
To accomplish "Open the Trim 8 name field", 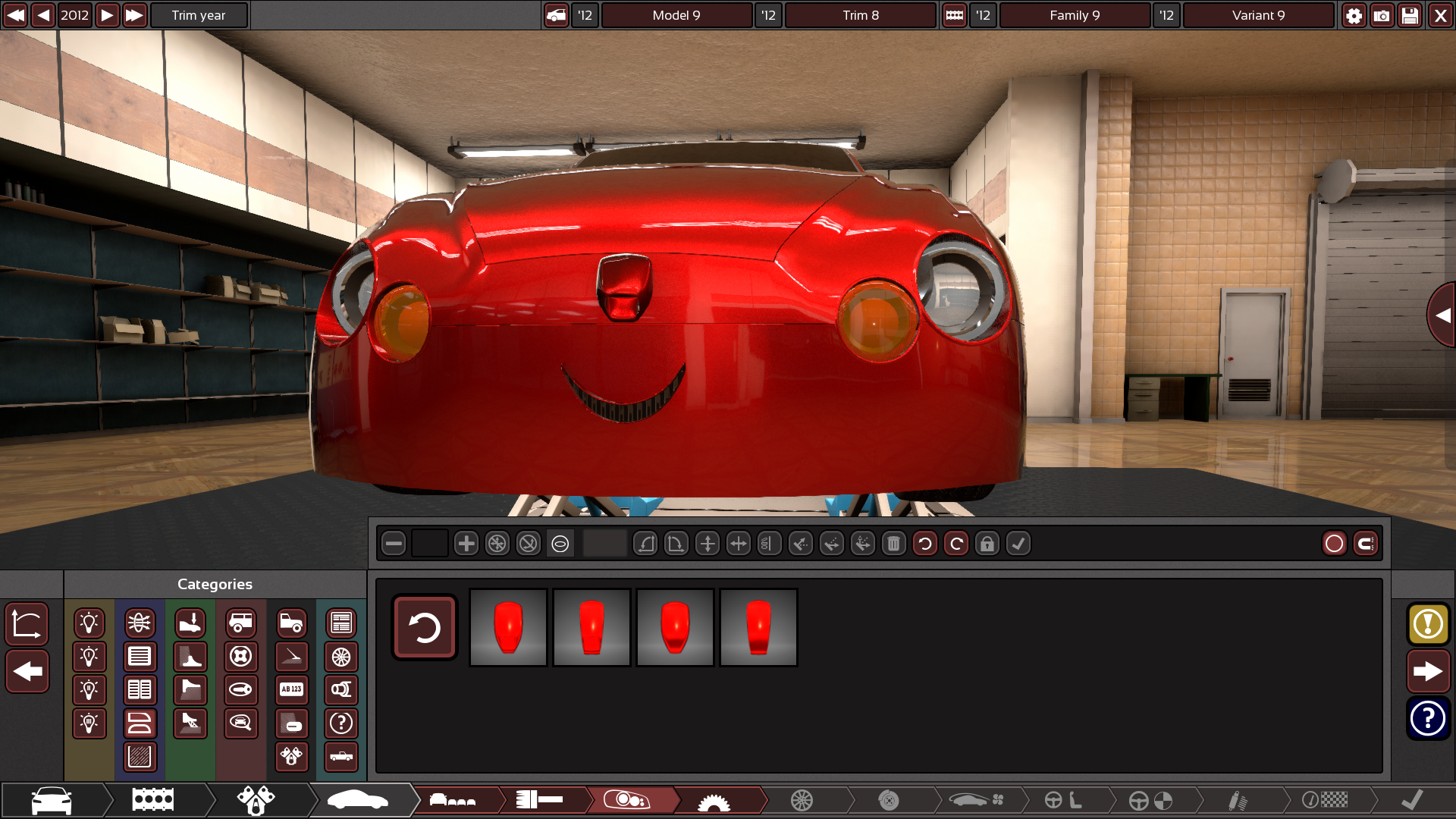I will coord(861,15).
